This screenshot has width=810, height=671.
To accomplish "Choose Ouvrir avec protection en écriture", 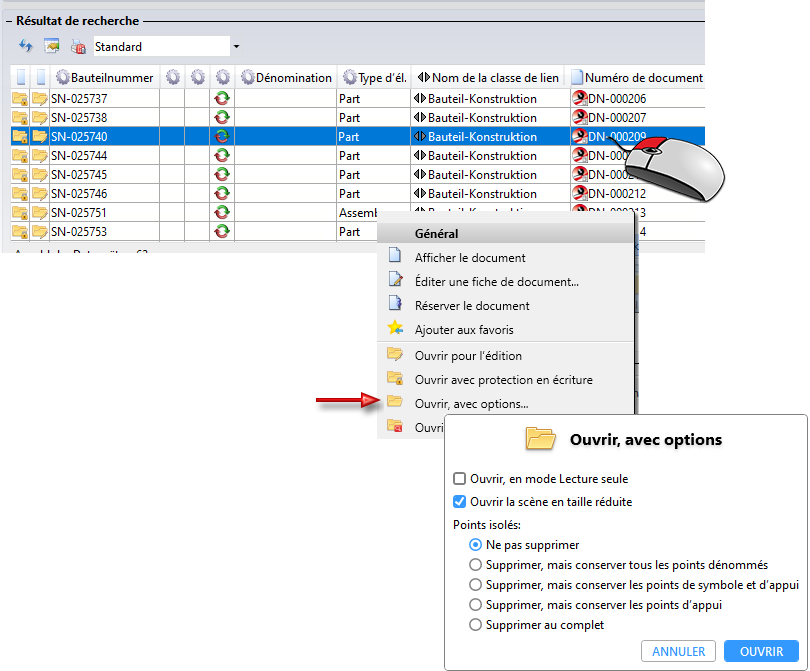I will pyautogui.click(x=505, y=380).
